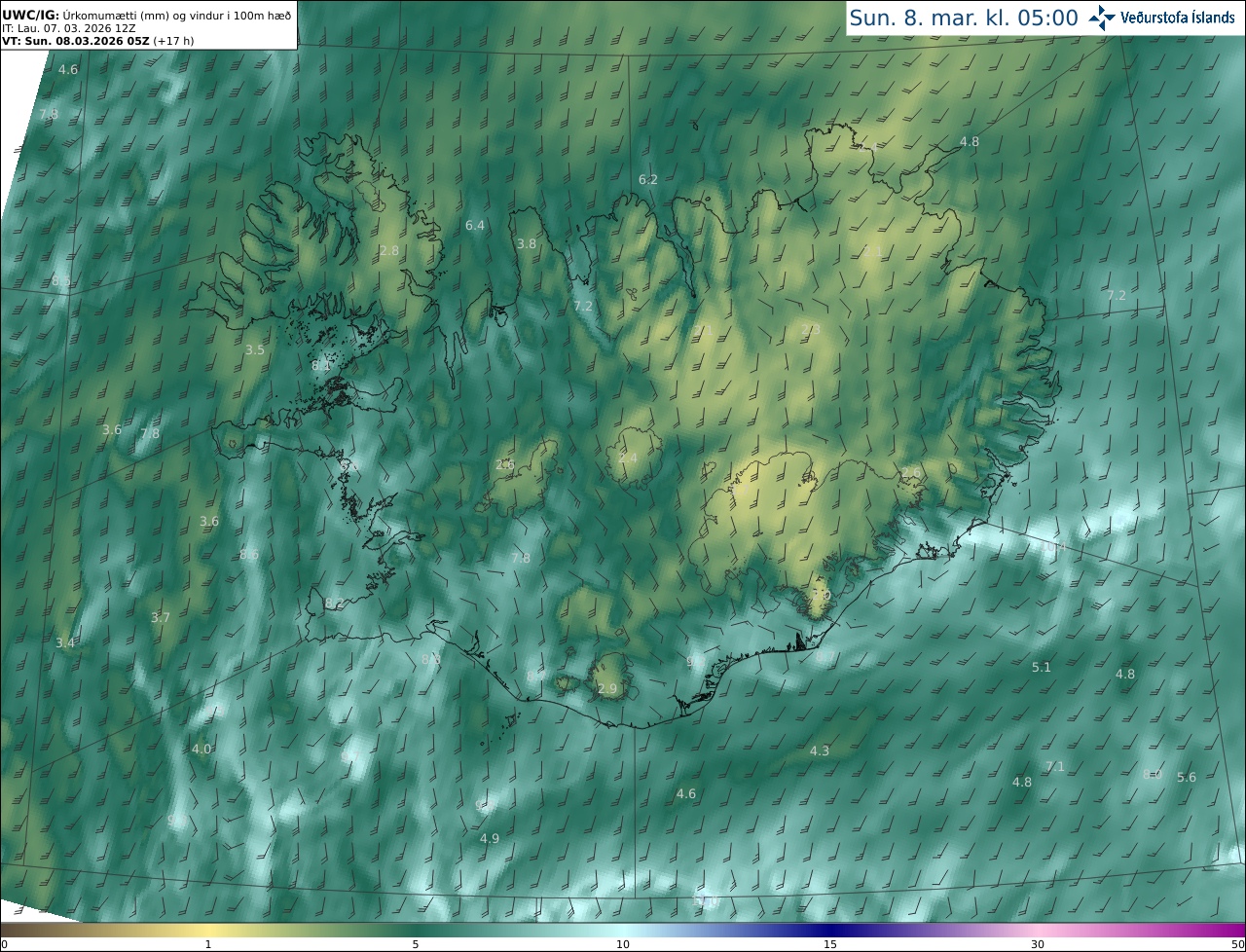Click the 7.1 value on the map
Viewport: 1246px width, 952px height.
click(x=1055, y=766)
